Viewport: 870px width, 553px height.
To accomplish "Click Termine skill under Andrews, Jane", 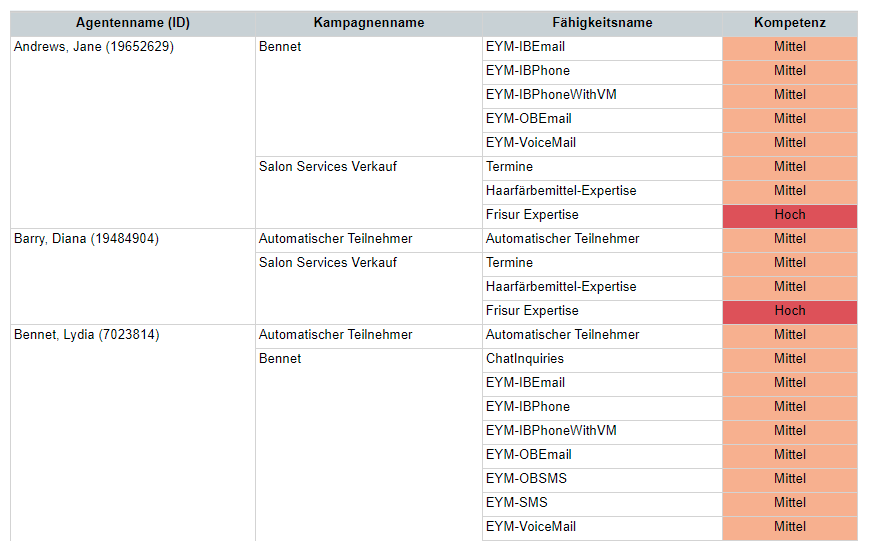I will [509, 166].
